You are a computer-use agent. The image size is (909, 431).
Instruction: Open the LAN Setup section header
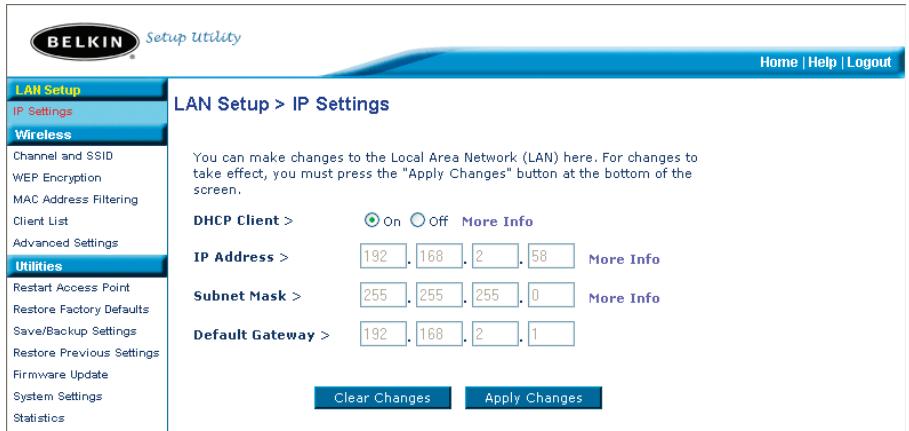[x=87, y=90]
